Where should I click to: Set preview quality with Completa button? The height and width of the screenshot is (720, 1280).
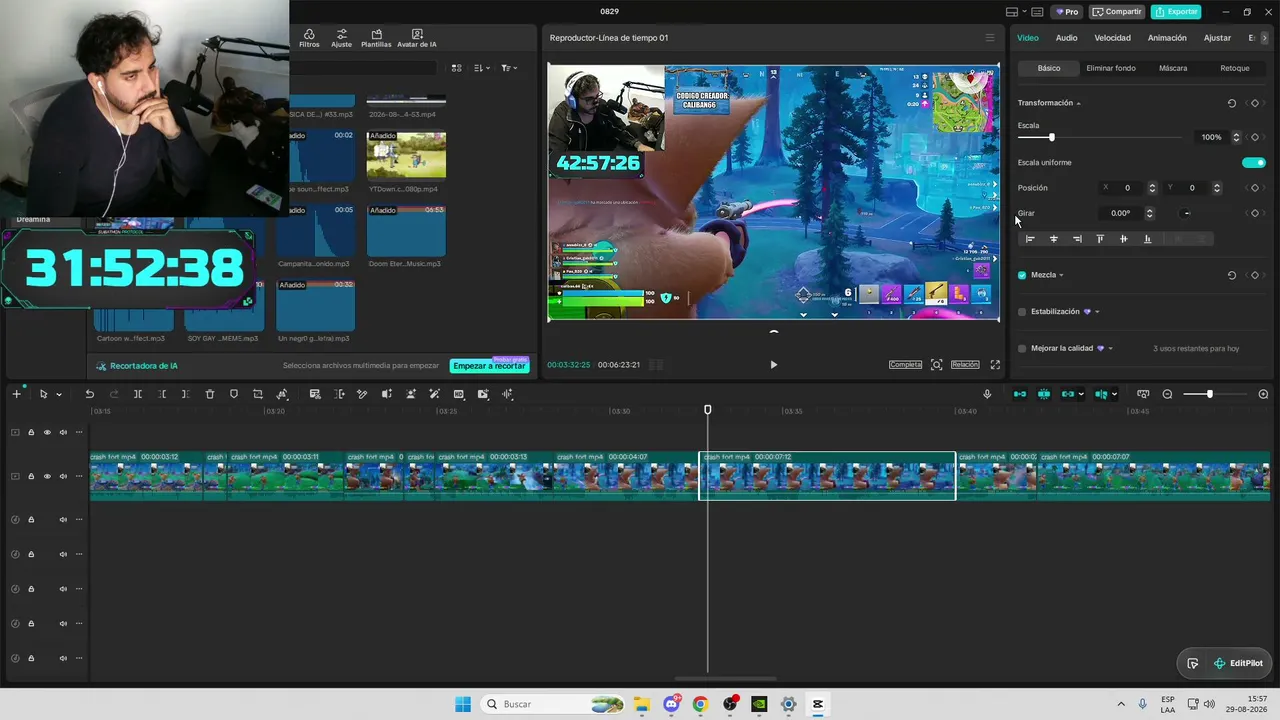(x=905, y=365)
